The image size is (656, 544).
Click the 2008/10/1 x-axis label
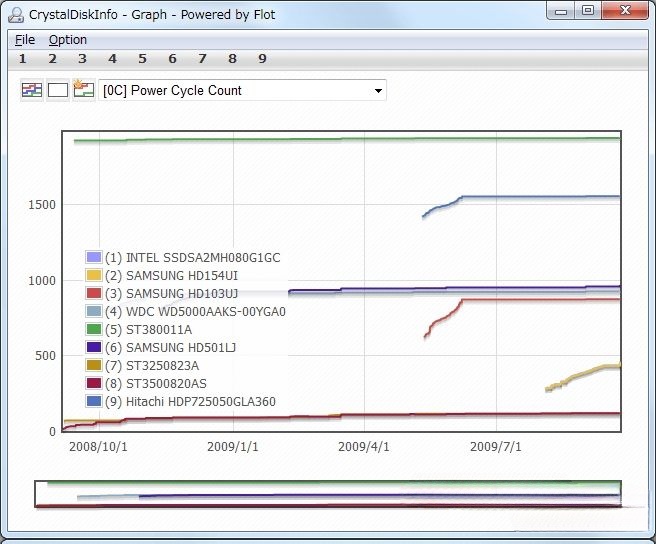pos(98,447)
